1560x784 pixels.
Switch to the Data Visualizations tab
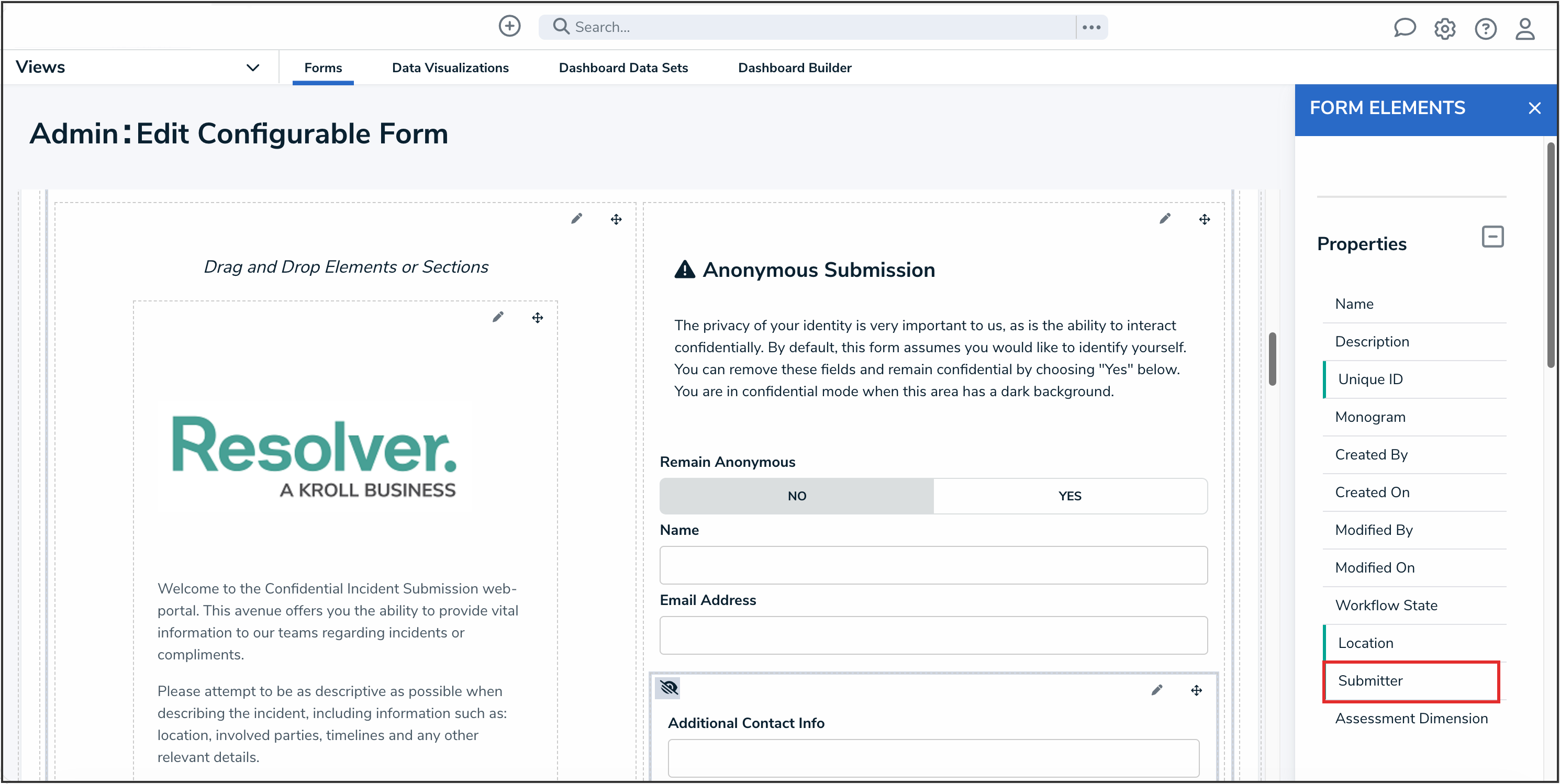click(450, 67)
